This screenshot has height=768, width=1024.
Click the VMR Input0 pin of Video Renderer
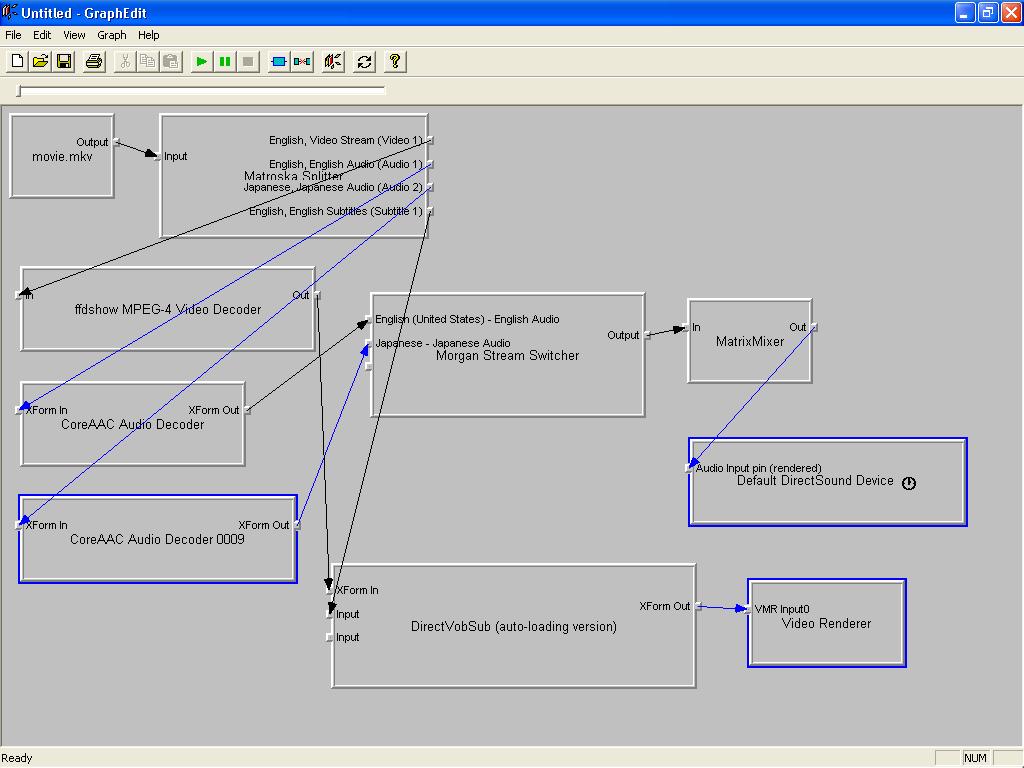tap(746, 609)
